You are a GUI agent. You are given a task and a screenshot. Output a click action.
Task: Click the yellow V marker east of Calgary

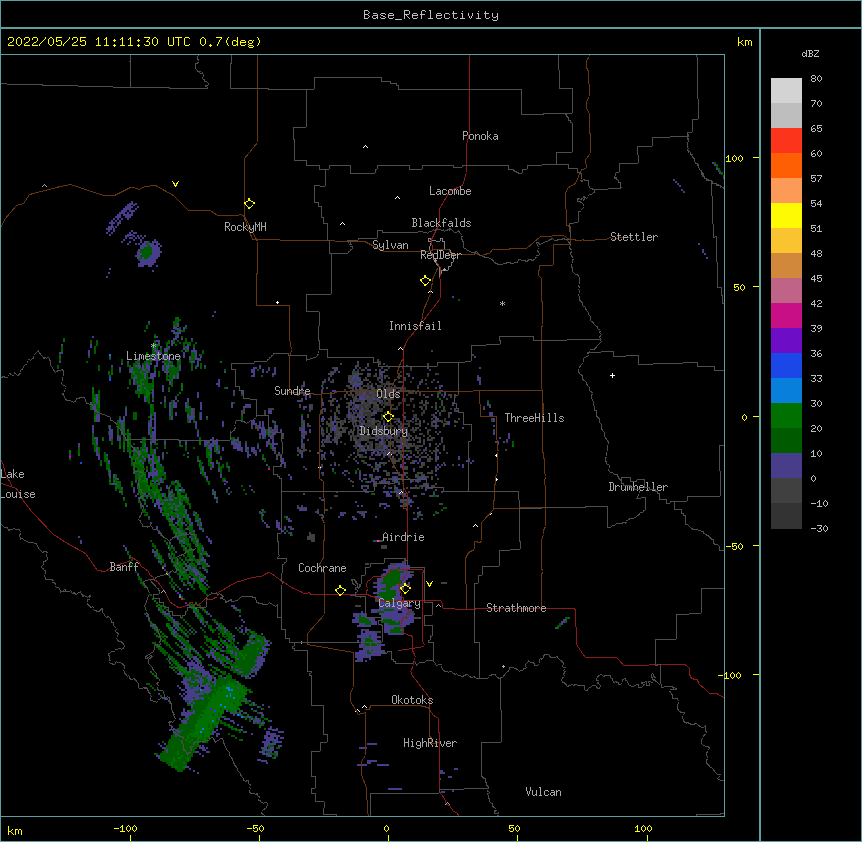click(429, 584)
